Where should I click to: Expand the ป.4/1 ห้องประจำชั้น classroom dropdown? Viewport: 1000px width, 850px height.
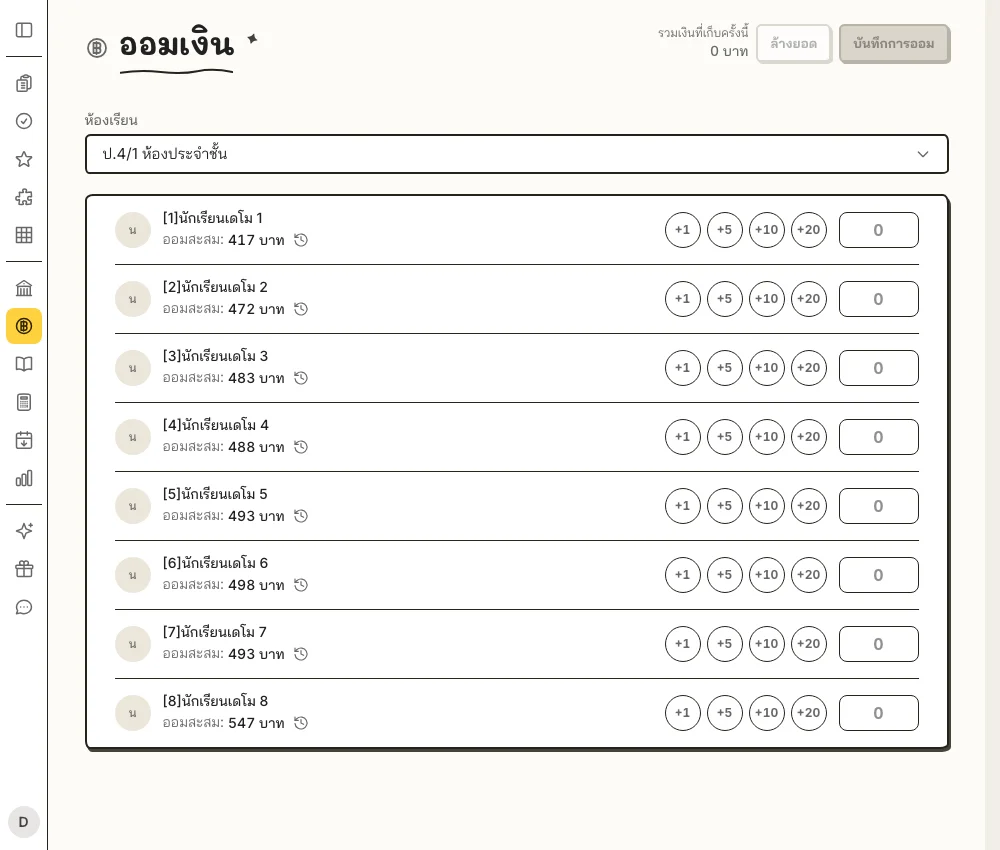[x=517, y=154]
